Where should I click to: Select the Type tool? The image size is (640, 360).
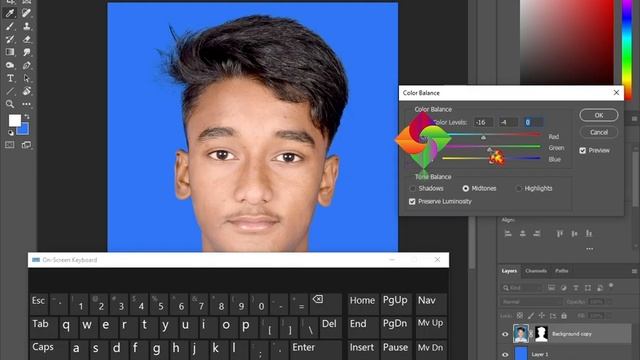pyautogui.click(x=10, y=78)
